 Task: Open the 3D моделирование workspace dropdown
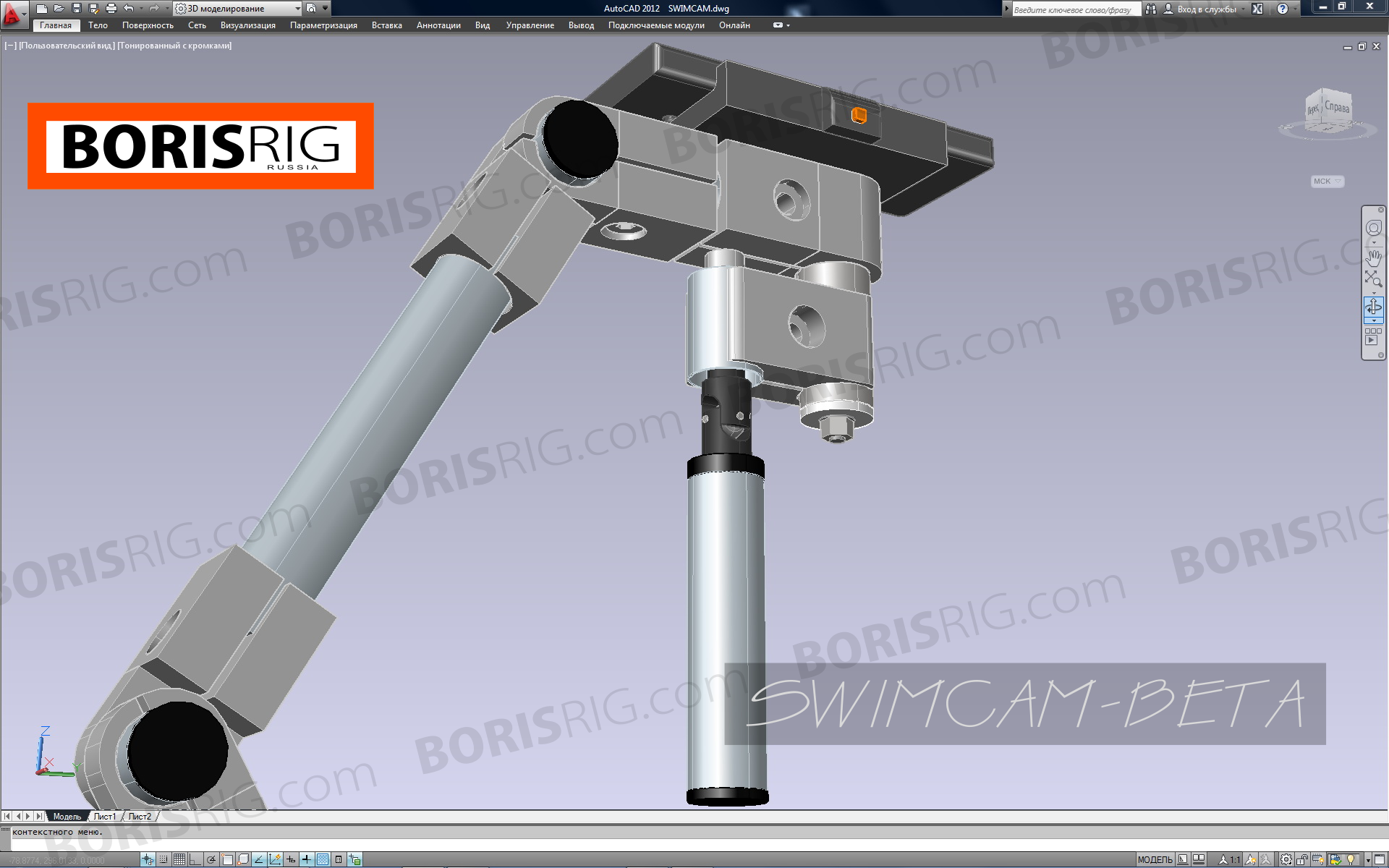click(238, 9)
